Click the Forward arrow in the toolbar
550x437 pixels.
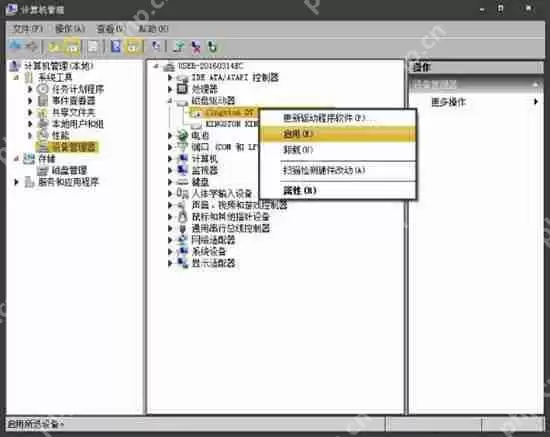(32, 46)
